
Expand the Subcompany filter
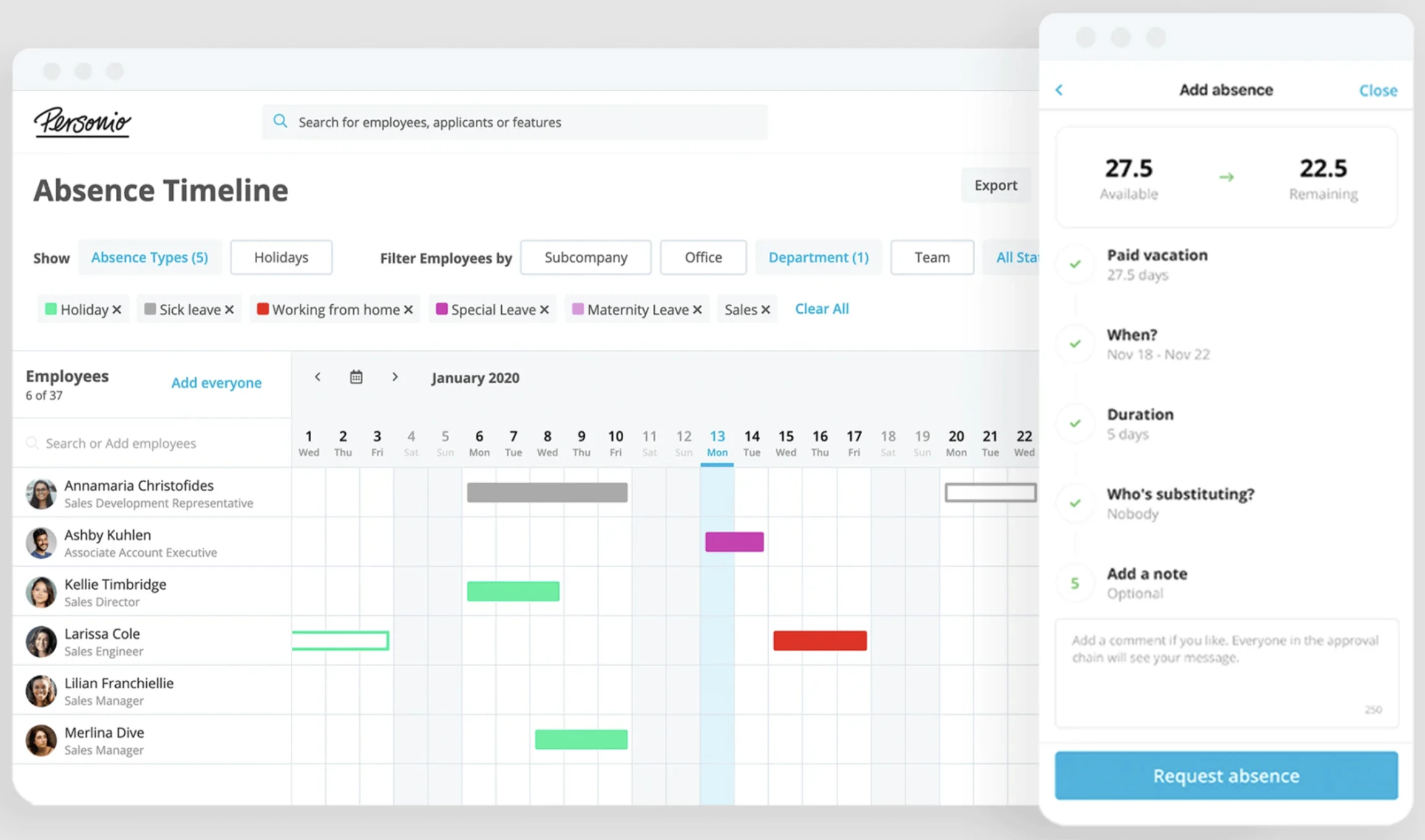585,257
